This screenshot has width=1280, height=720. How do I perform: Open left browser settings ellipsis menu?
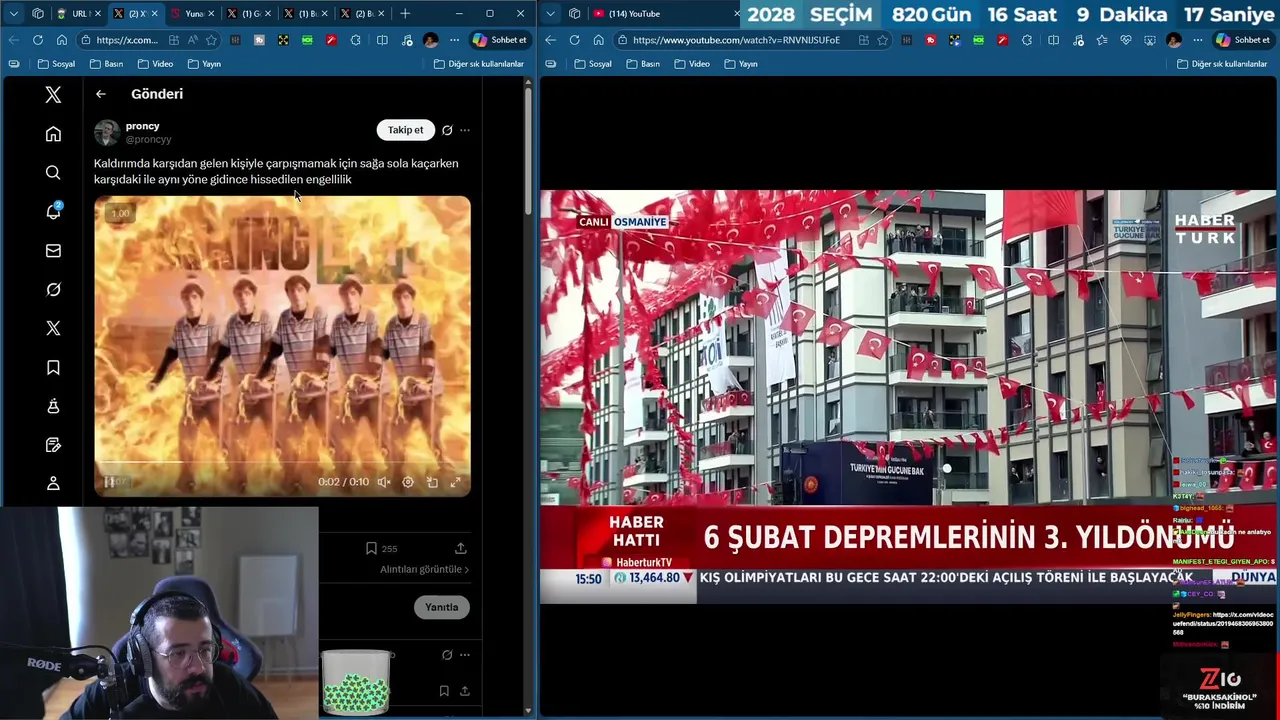pos(454,40)
